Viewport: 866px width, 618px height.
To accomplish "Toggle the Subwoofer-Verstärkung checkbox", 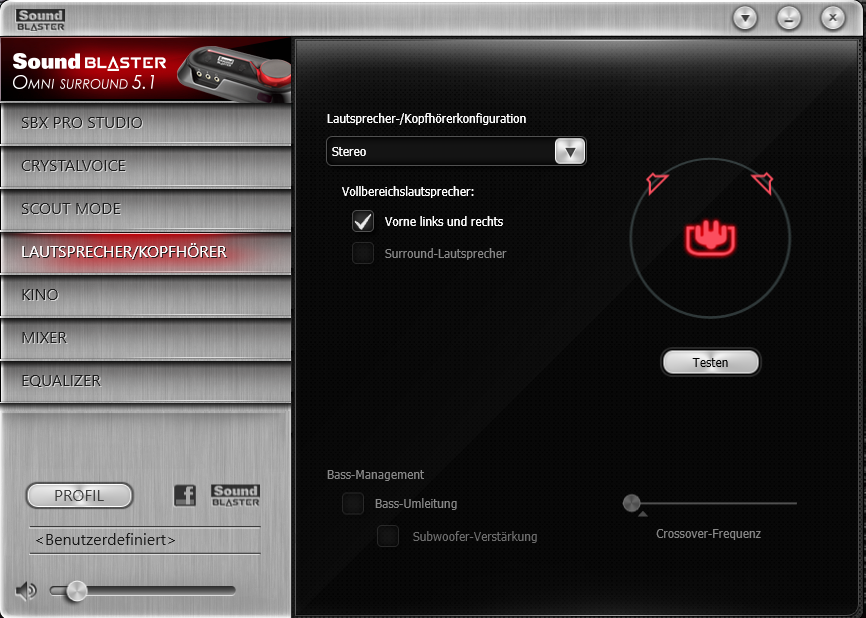I will tap(388, 536).
